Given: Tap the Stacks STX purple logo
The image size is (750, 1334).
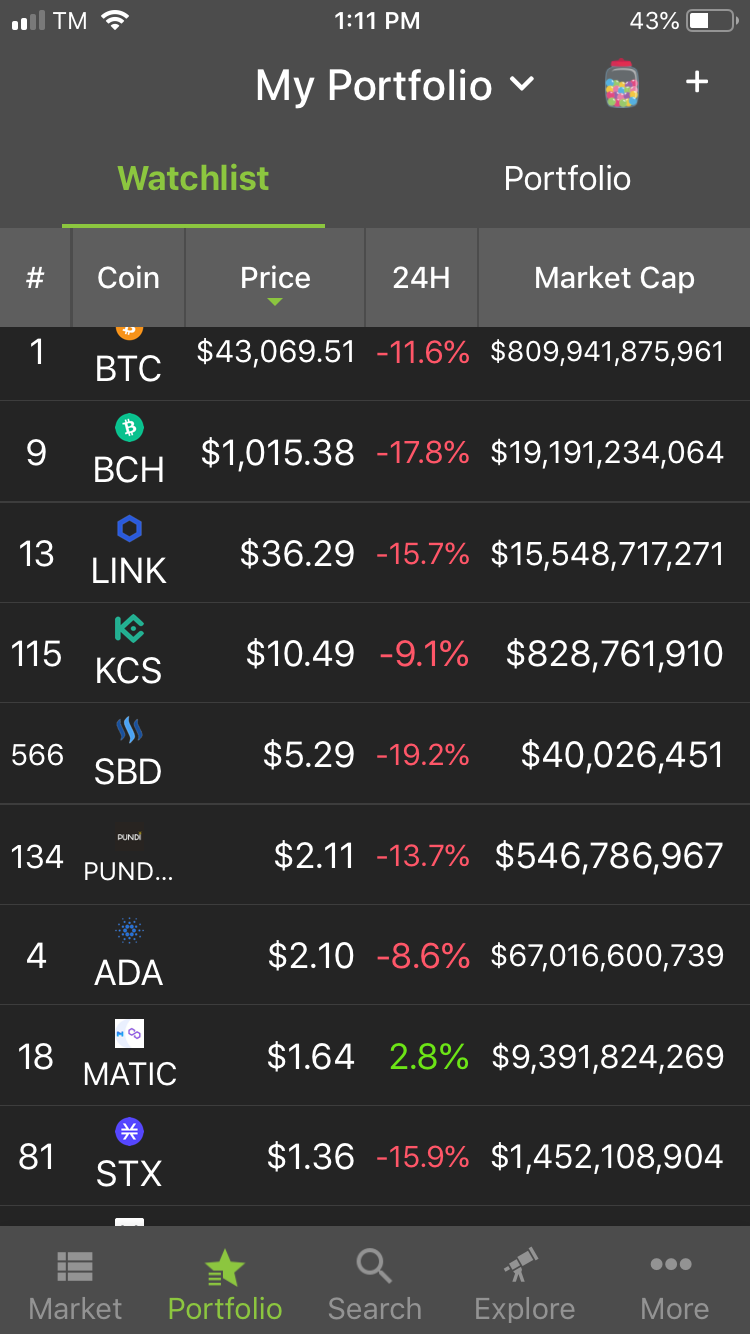Looking at the screenshot, I should click(x=129, y=1132).
